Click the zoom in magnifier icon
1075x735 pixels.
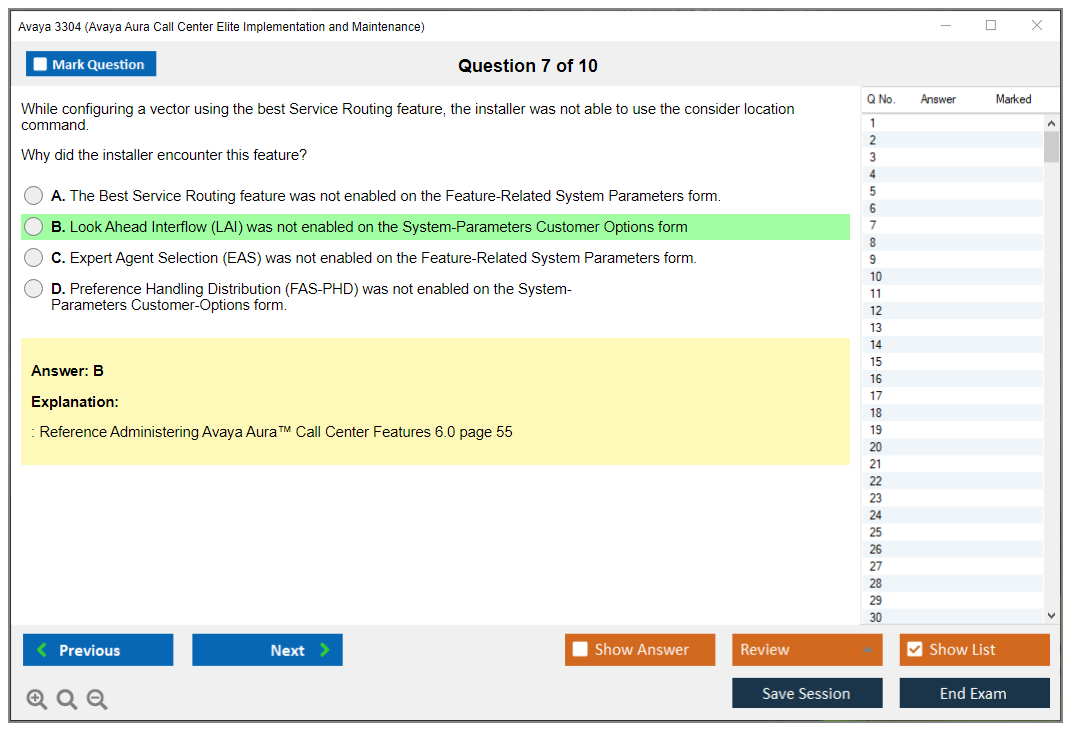37,700
